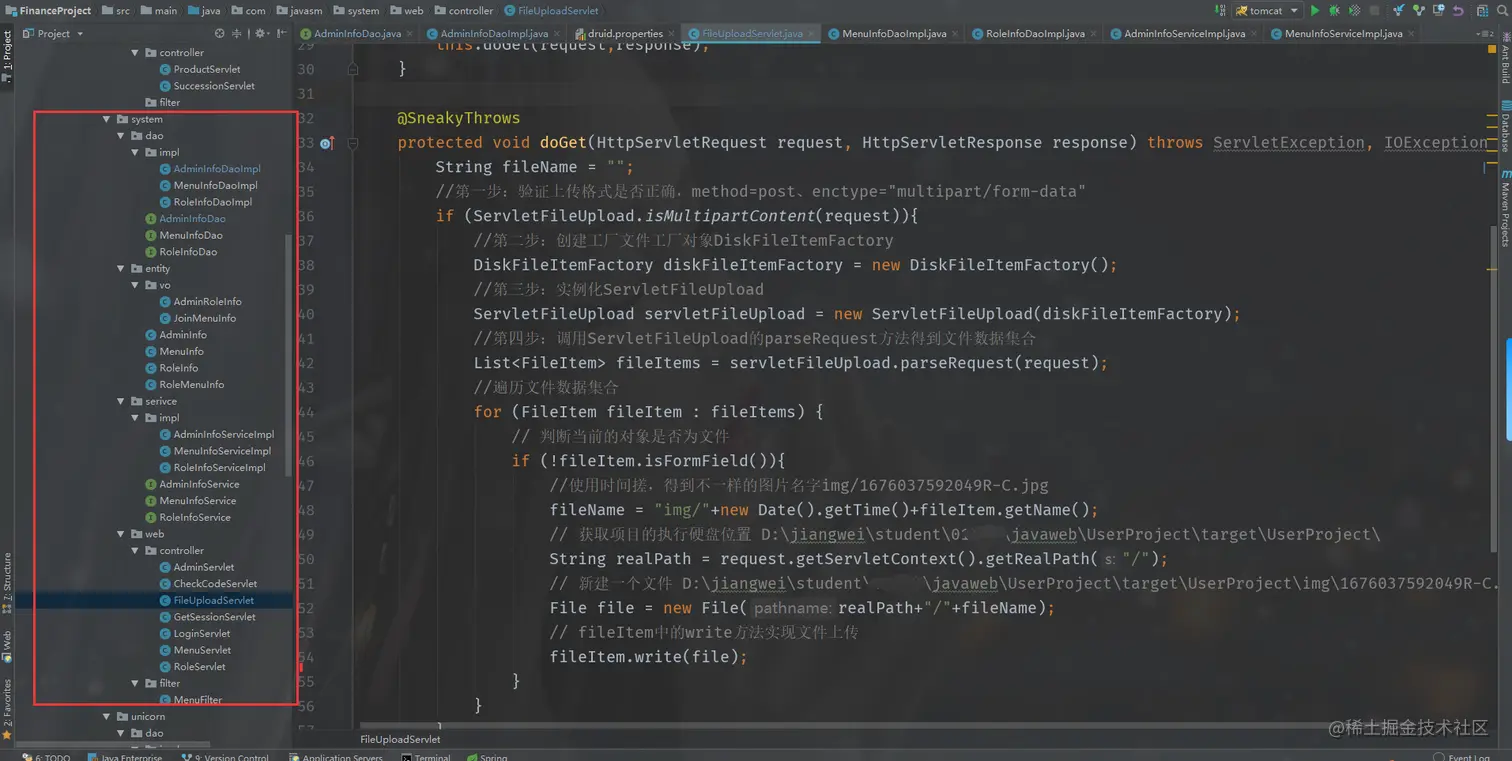Click the collapse all icon in Project panel
This screenshot has width=1512, height=761.
[238, 33]
